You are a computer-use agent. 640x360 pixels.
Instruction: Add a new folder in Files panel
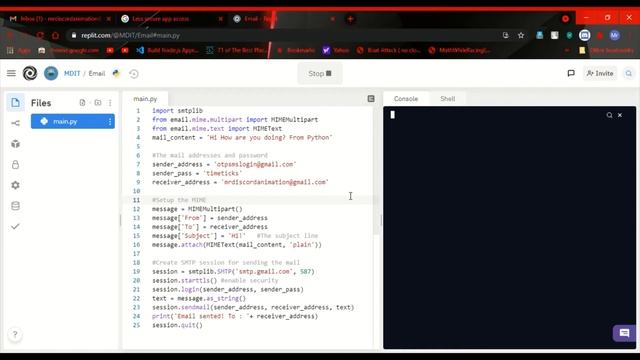pos(98,102)
